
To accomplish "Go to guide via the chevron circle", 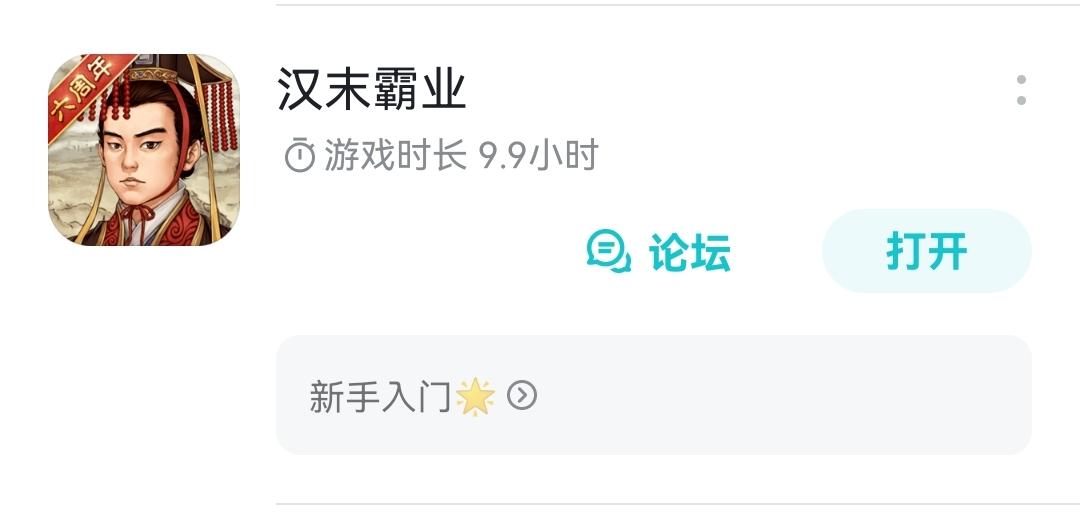I will 521,395.
